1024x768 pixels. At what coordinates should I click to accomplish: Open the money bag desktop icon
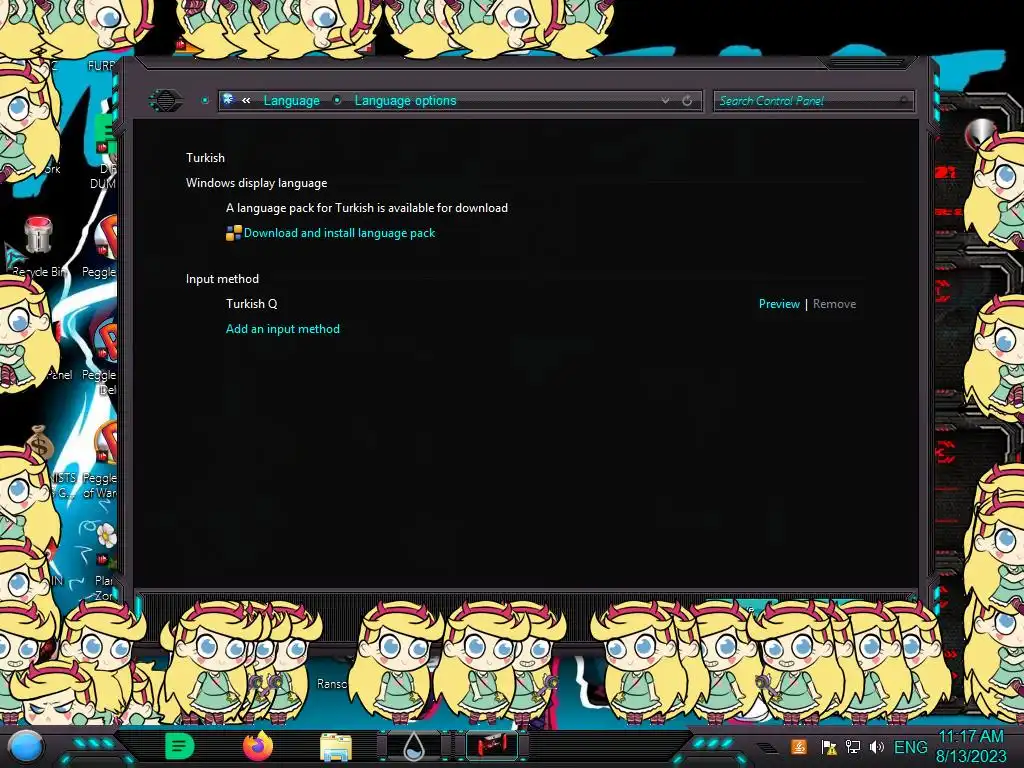coord(39,444)
